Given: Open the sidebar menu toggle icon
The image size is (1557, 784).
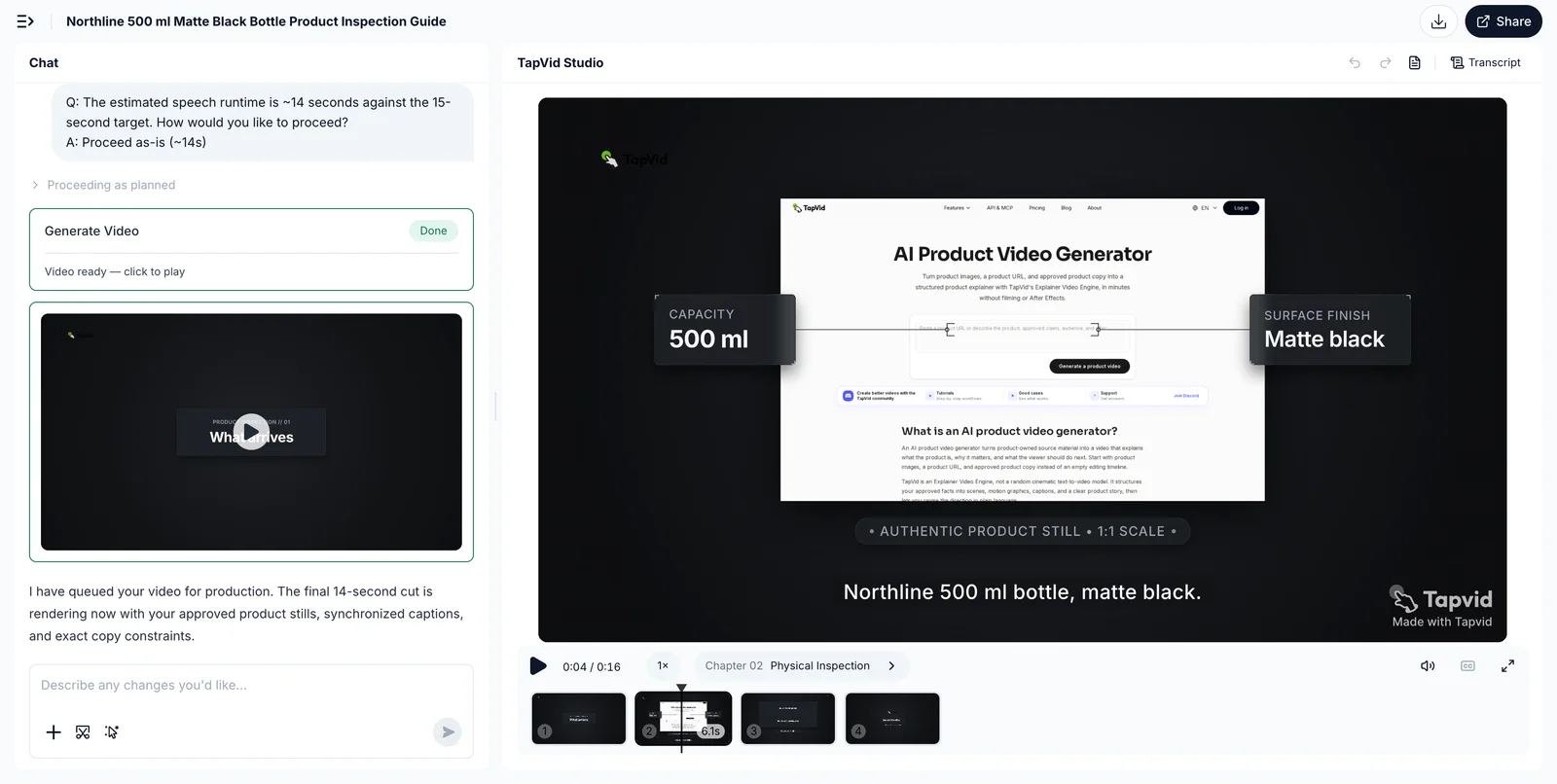Looking at the screenshot, I should 25,21.
